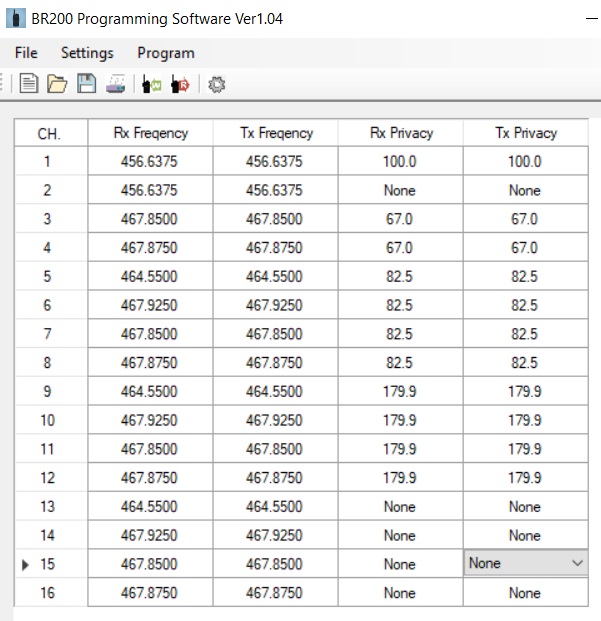Save using the floppy disk icon

(x=86, y=84)
